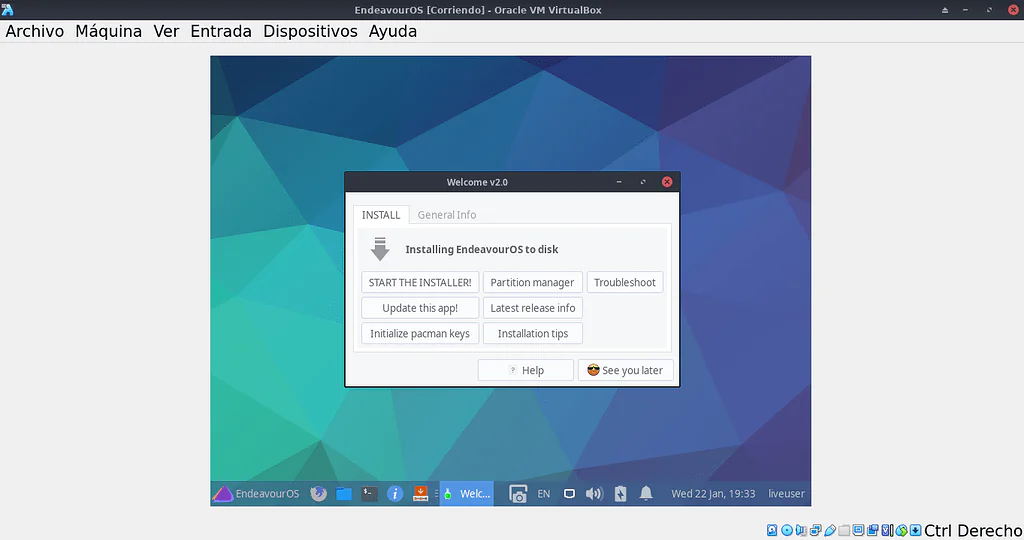Viewport: 1024px width, 540px height.
Task: Open the power manager battery icon
Action: (x=620, y=494)
